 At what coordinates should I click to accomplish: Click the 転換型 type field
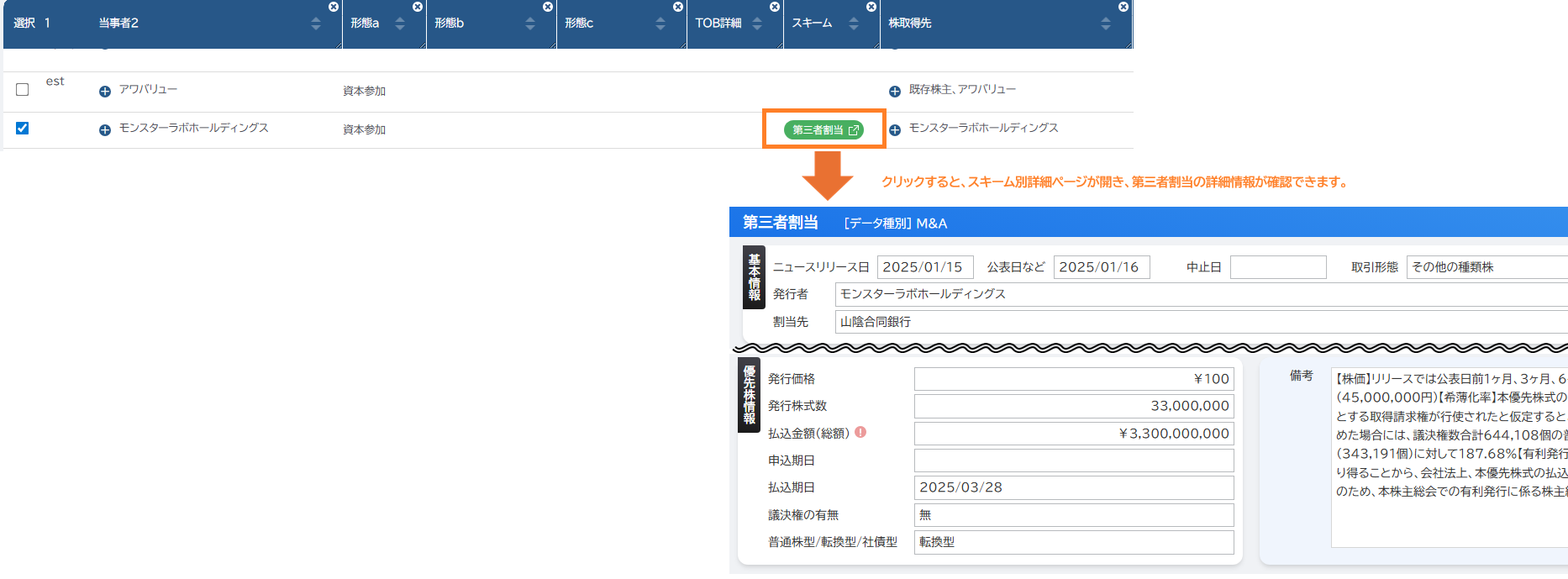coord(1074,542)
